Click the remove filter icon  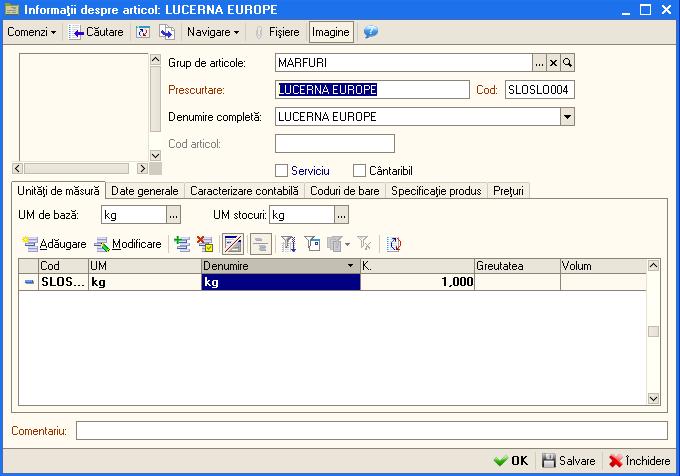click(364, 244)
